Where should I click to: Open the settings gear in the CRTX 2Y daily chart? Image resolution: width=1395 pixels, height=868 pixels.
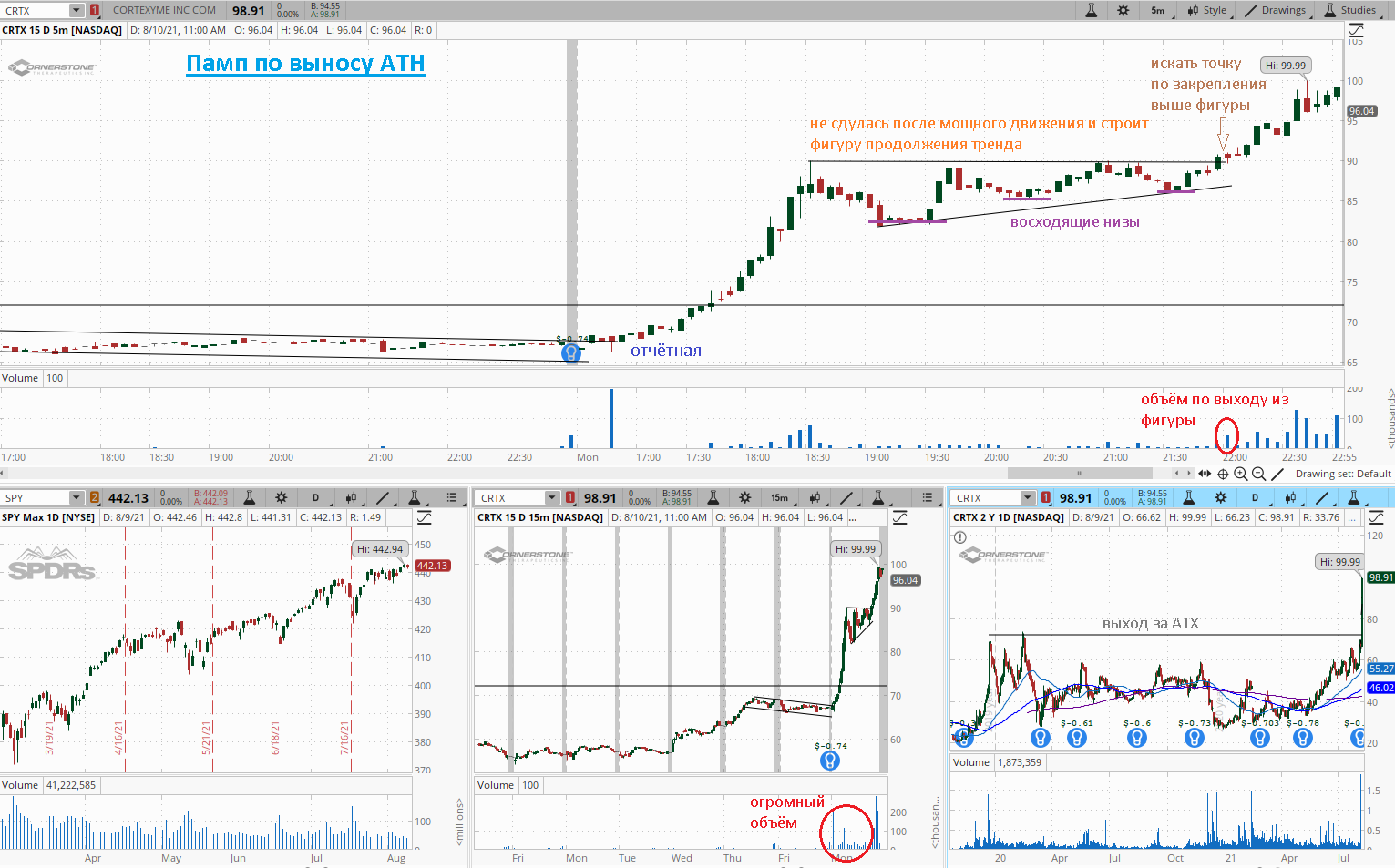[1221, 498]
